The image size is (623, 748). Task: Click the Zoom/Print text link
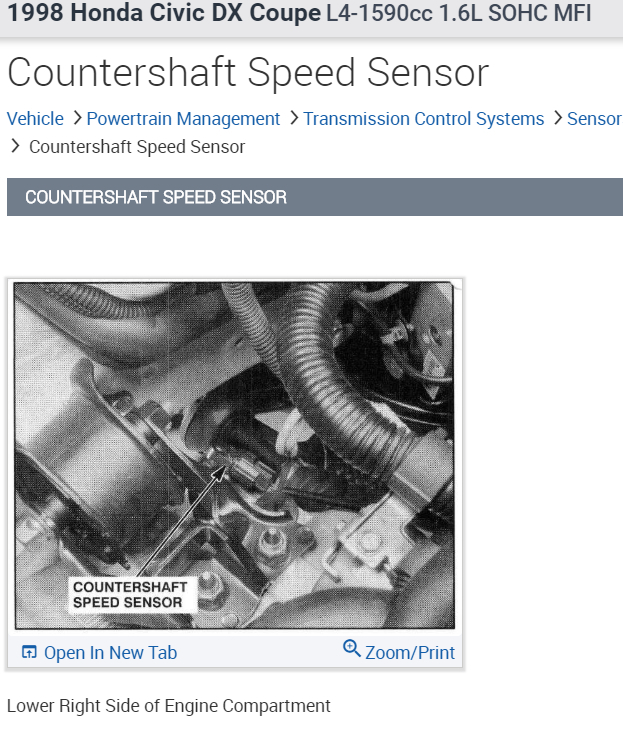410,652
